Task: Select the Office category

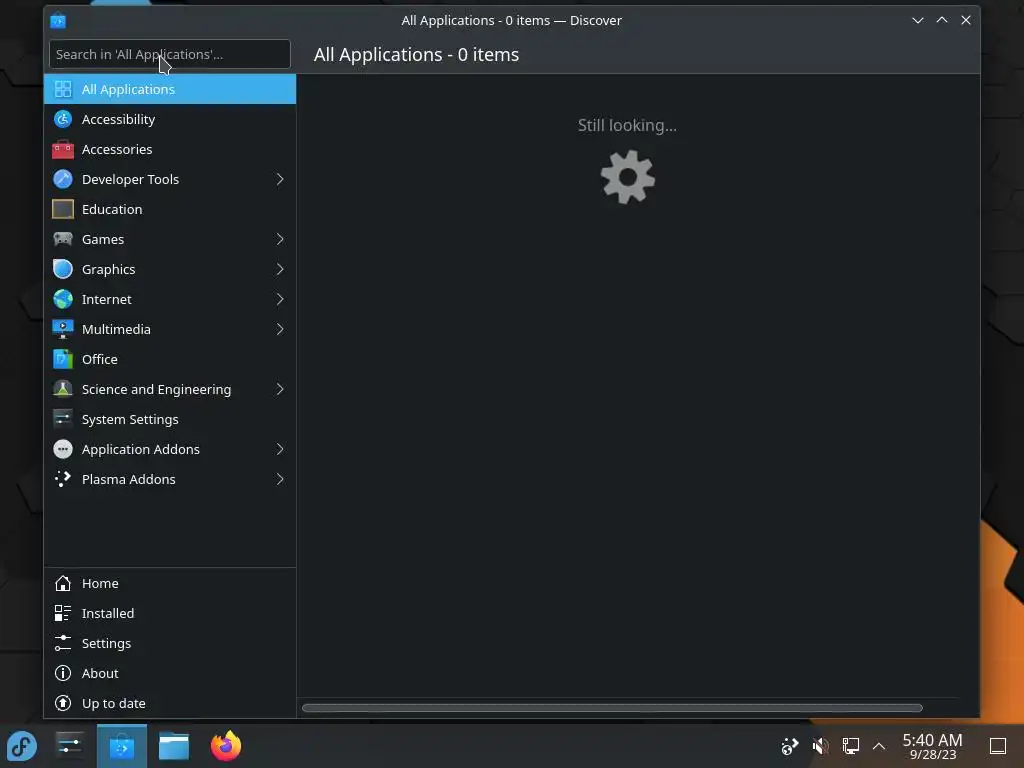Action: coord(170,359)
